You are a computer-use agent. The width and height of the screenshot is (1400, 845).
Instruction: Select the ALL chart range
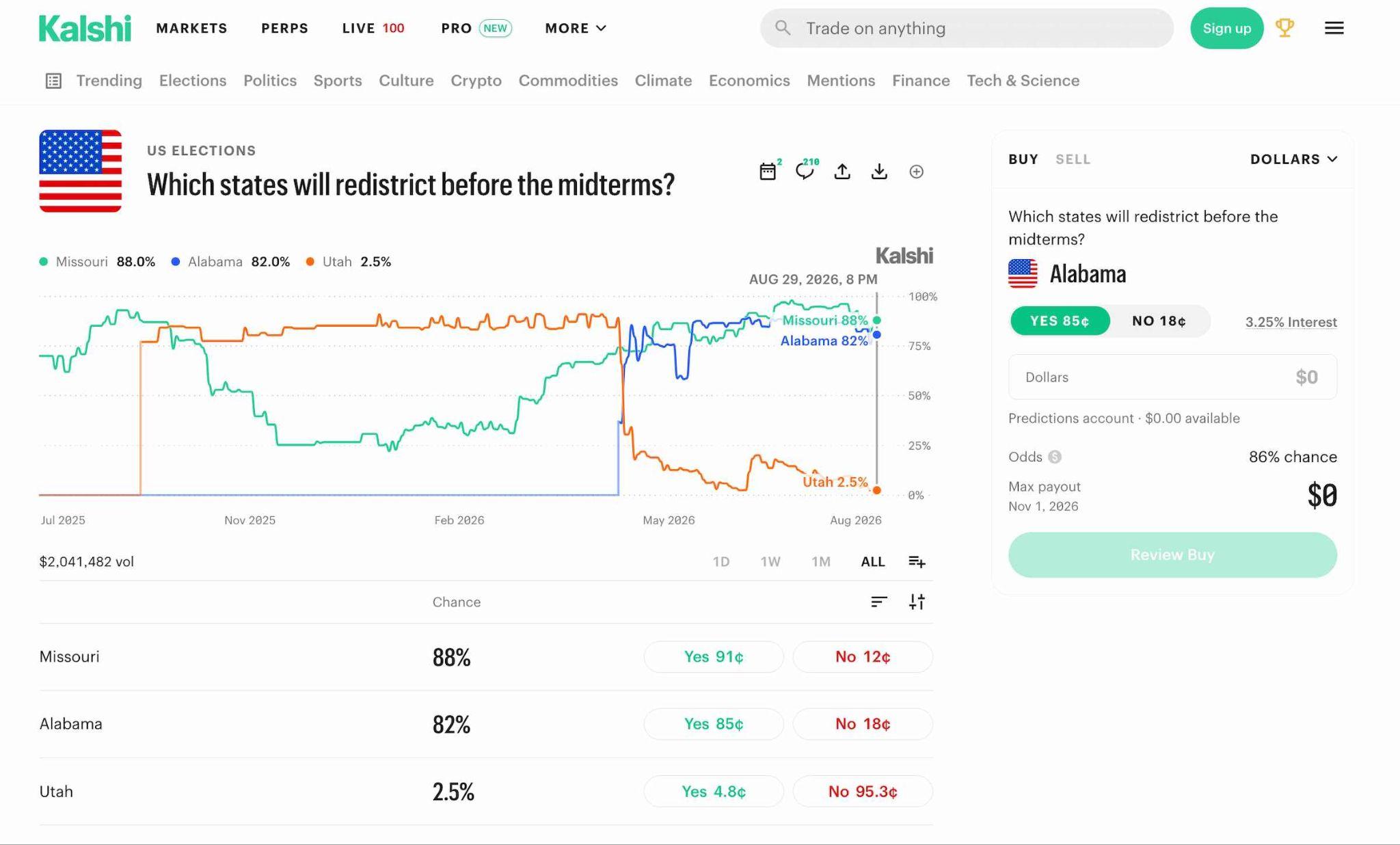(873, 561)
